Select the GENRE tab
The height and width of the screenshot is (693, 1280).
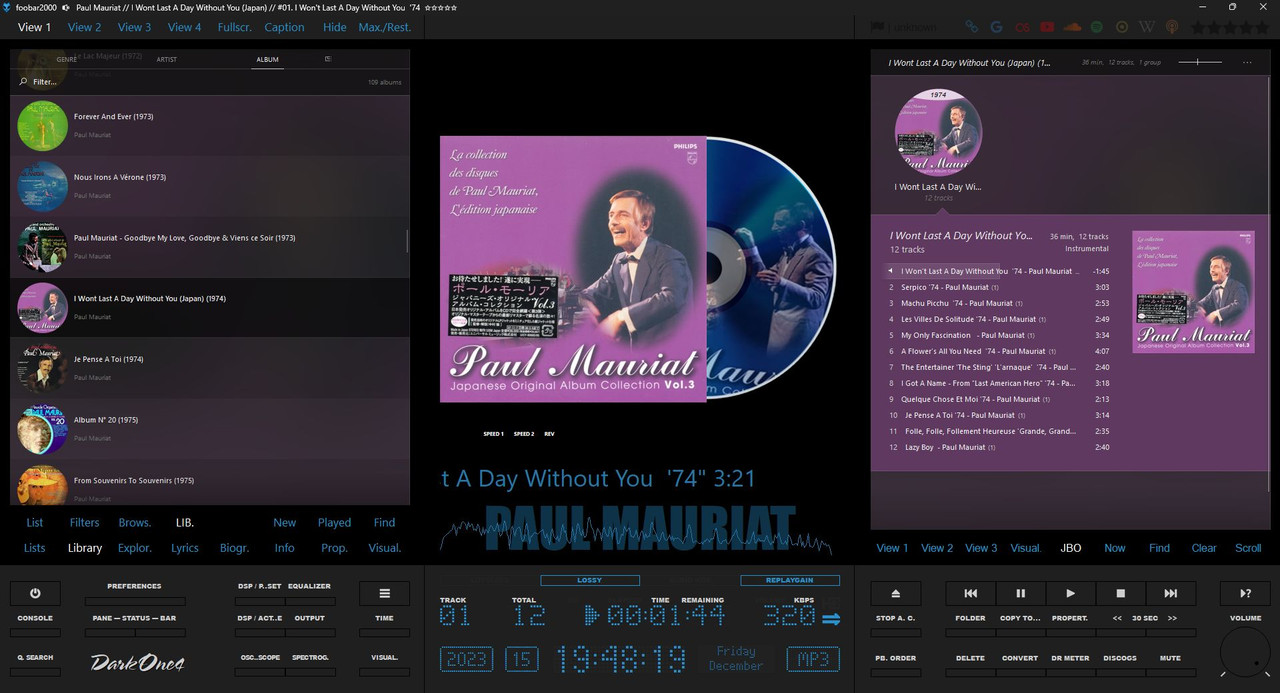click(67, 59)
